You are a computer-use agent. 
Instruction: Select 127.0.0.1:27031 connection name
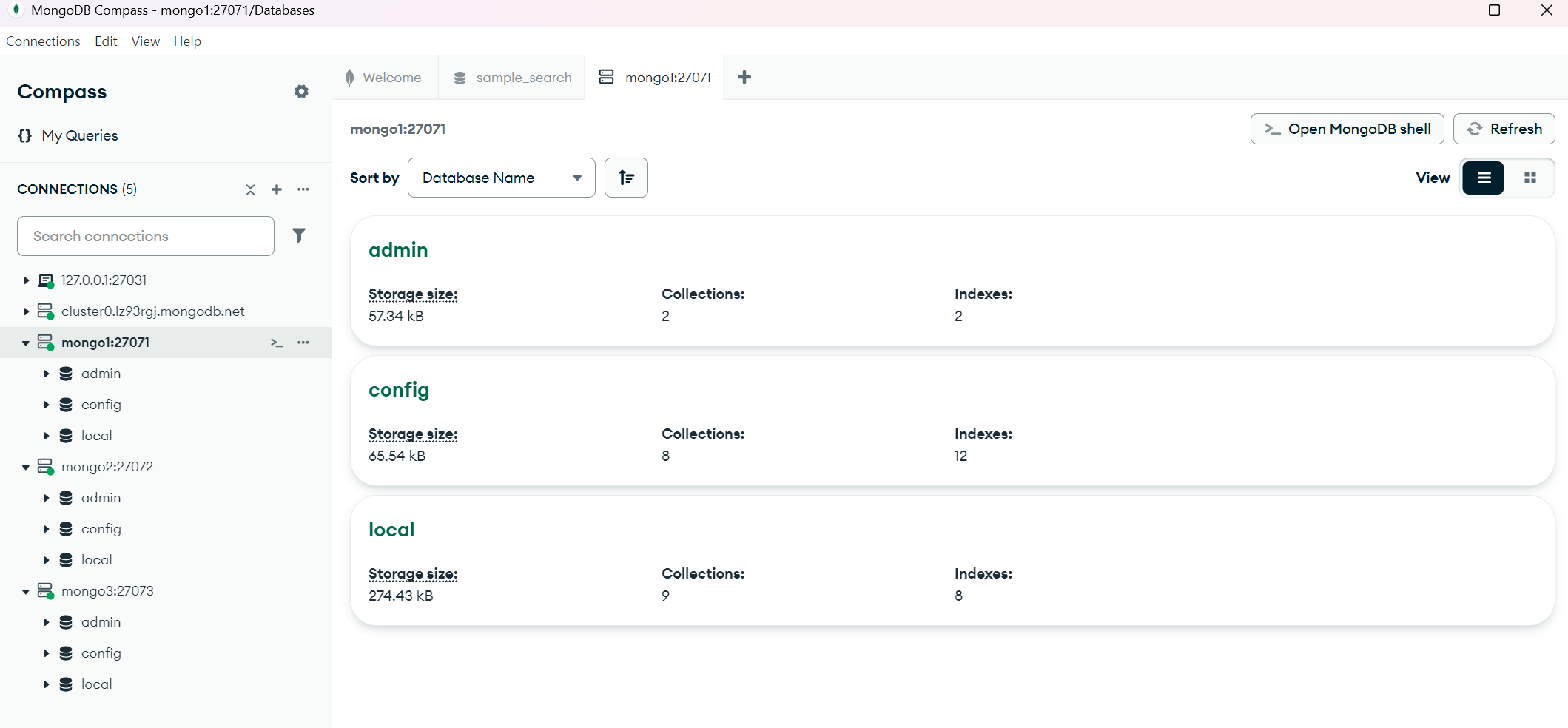[x=104, y=280]
